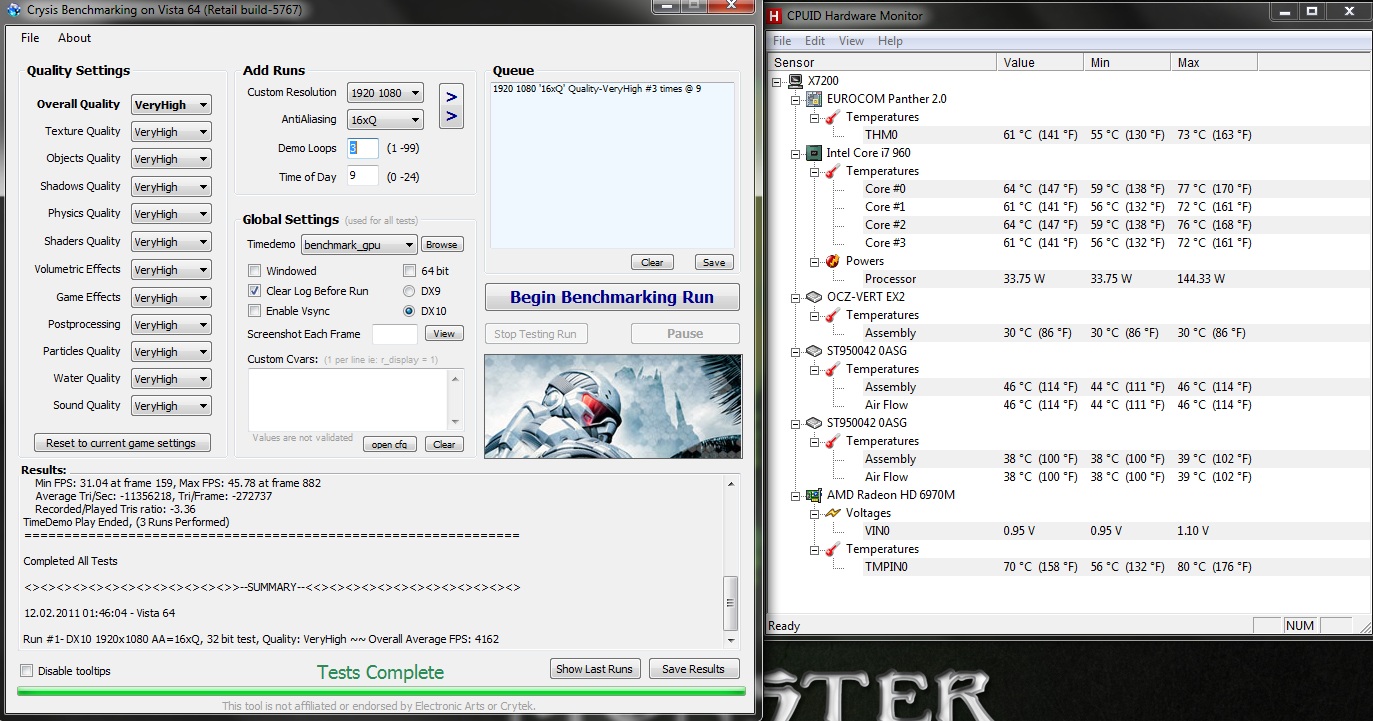Click the ST950042 0ASG drive icon above the 46 °C readings
The image size is (1373, 721).
pos(815,351)
